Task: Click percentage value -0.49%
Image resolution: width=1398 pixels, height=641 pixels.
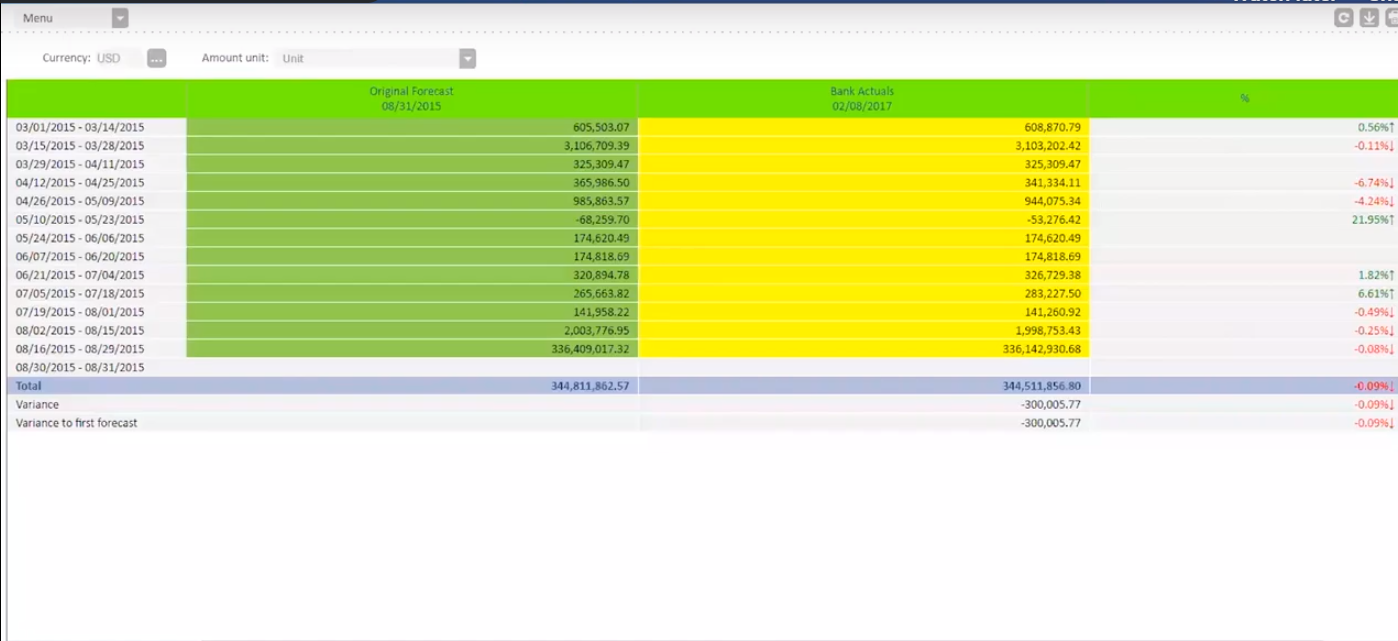Action: (x=1374, y=312)
